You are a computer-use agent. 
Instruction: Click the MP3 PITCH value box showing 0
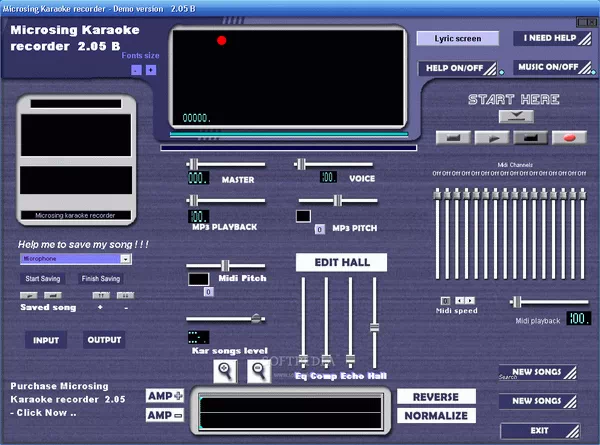[320, 229]
